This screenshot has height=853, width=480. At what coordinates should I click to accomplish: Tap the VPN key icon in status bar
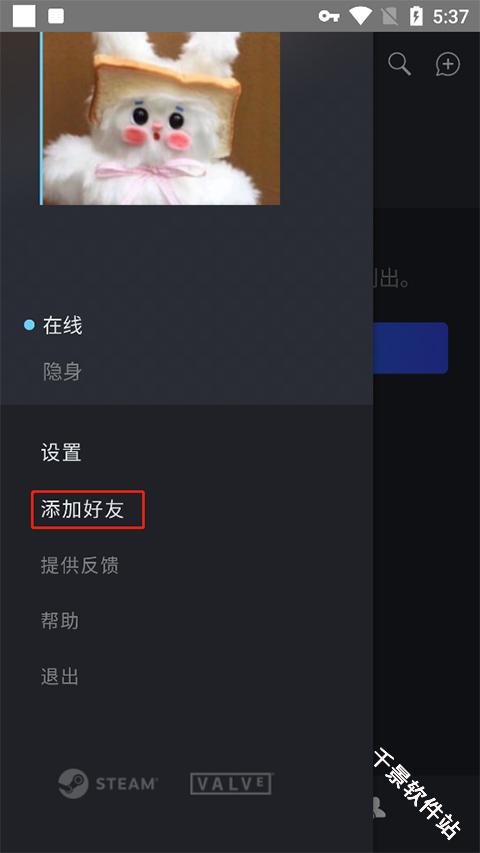point(329,16)
